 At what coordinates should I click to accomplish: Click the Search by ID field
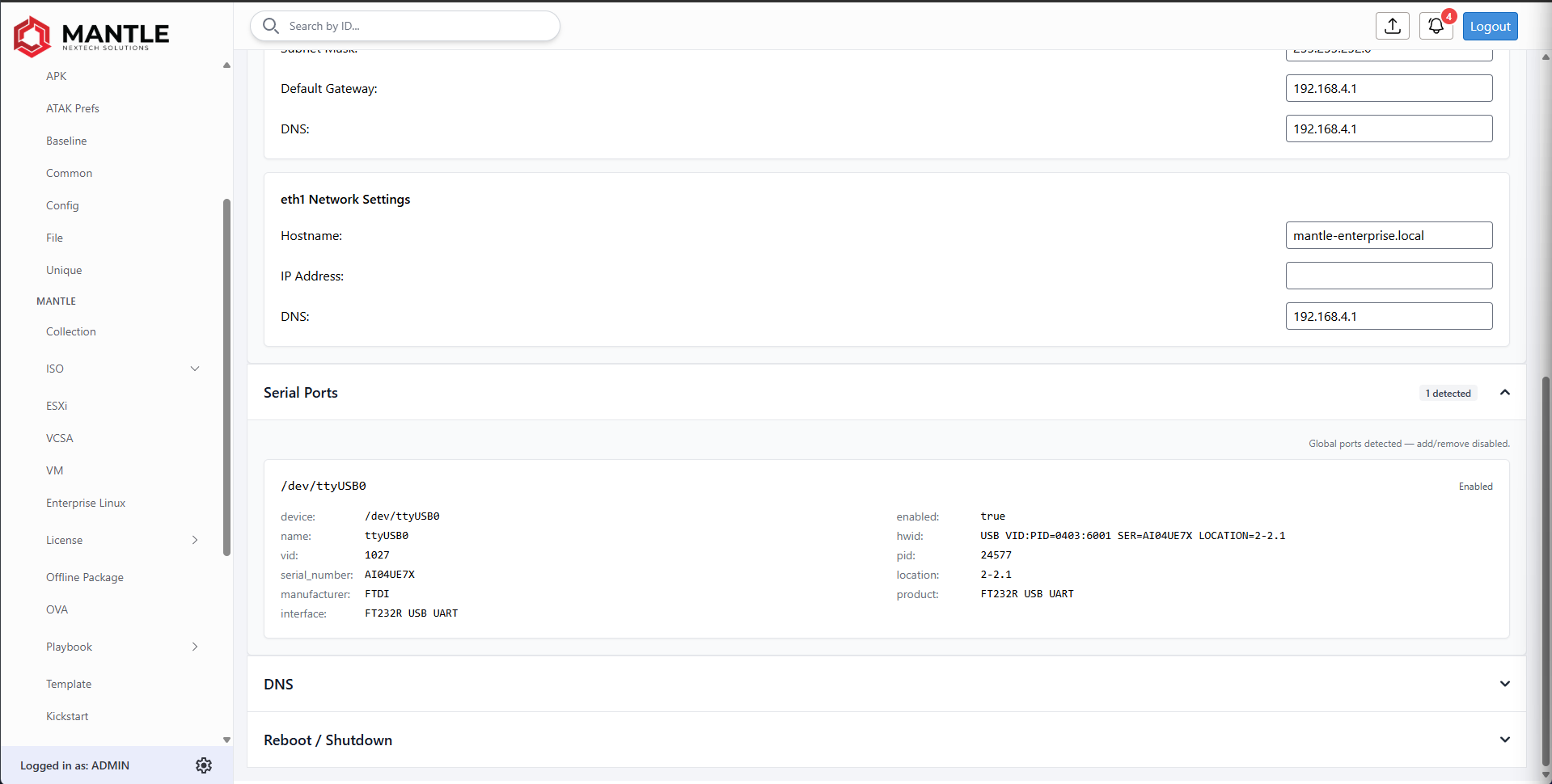tap(404, 26)
